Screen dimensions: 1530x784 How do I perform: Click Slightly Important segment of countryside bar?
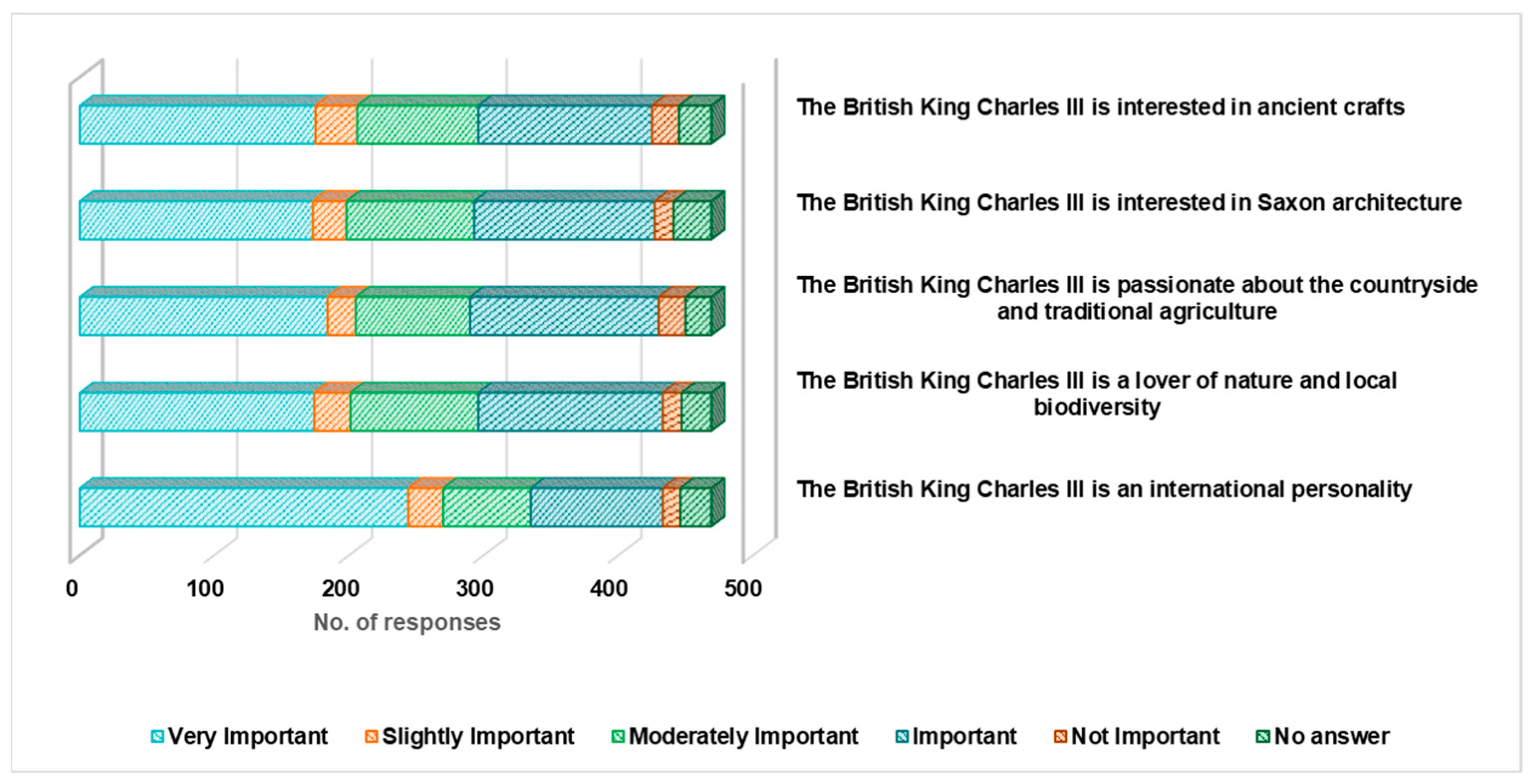point(341,316)
